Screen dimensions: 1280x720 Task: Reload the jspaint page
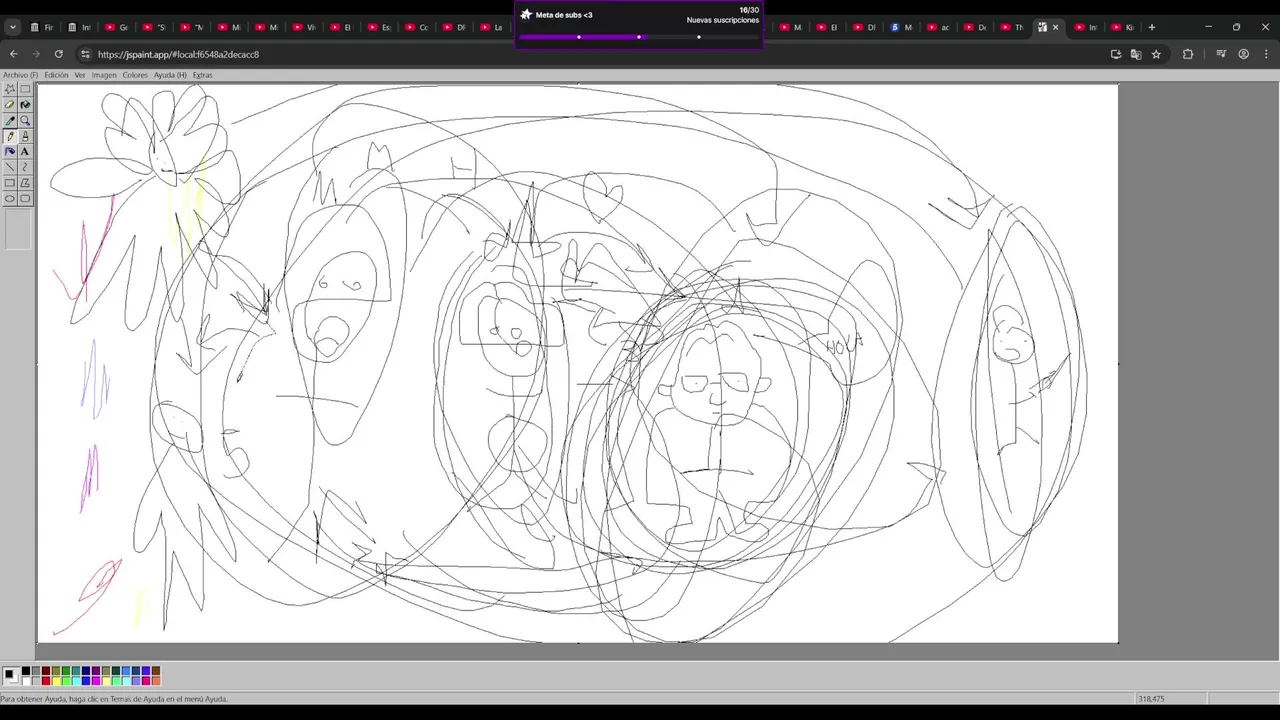click(58, 54)
